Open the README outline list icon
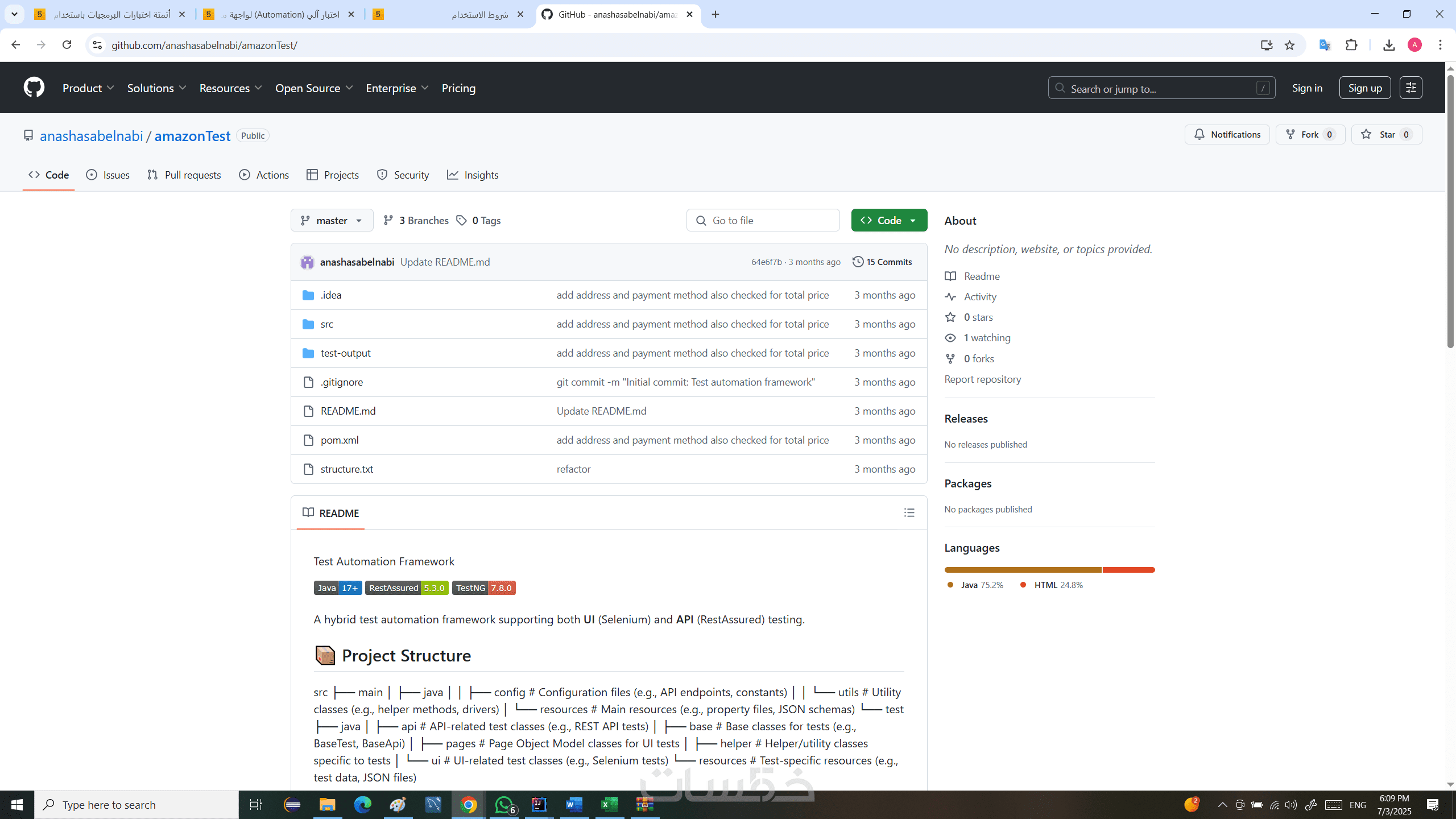Screen dimensions: 1456x819 tap(909, 513)
